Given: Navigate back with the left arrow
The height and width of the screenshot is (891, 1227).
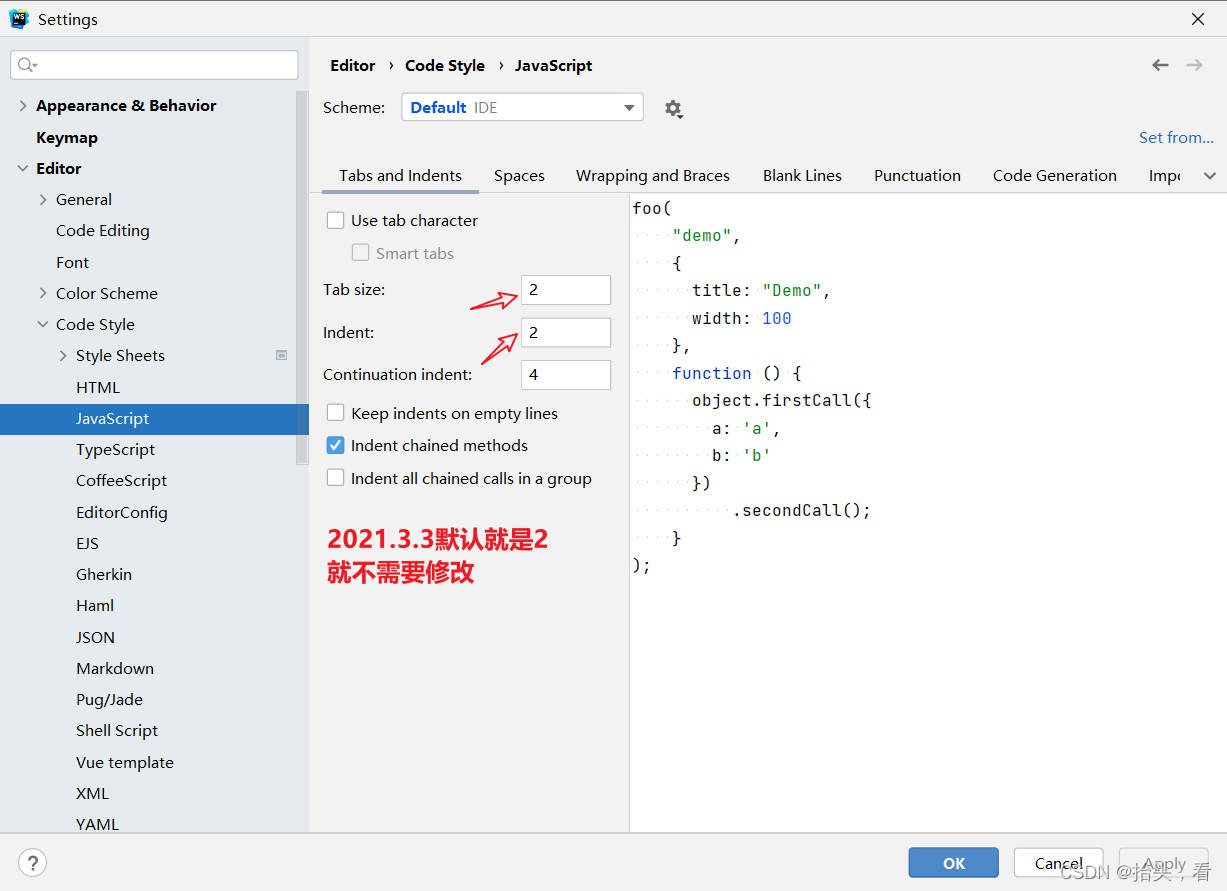Looking at the screenshot, I should (1160, 65).
